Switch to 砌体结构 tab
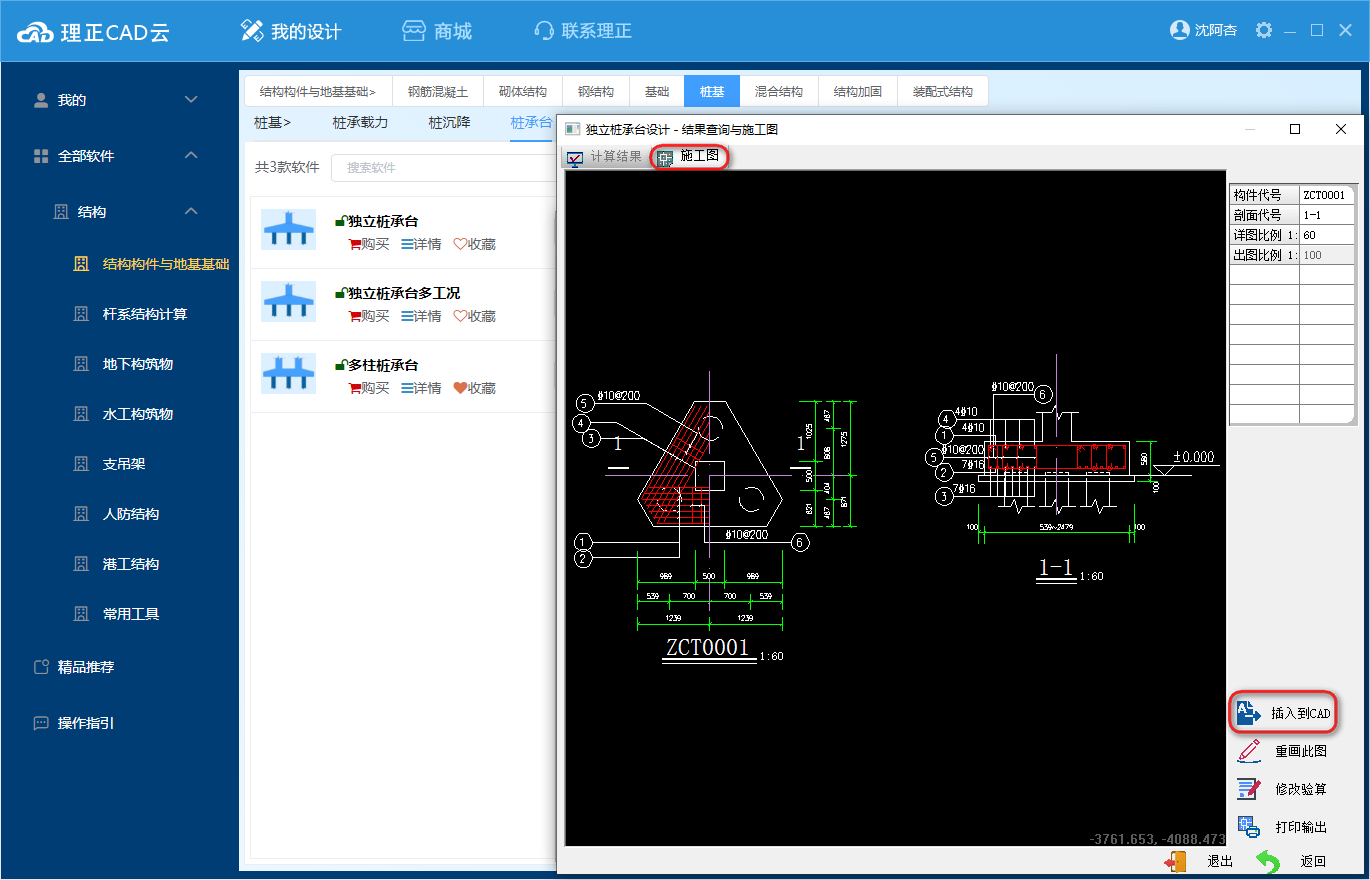The width and height of the screenshot is (1370, 880). click(x=523, y=91)
